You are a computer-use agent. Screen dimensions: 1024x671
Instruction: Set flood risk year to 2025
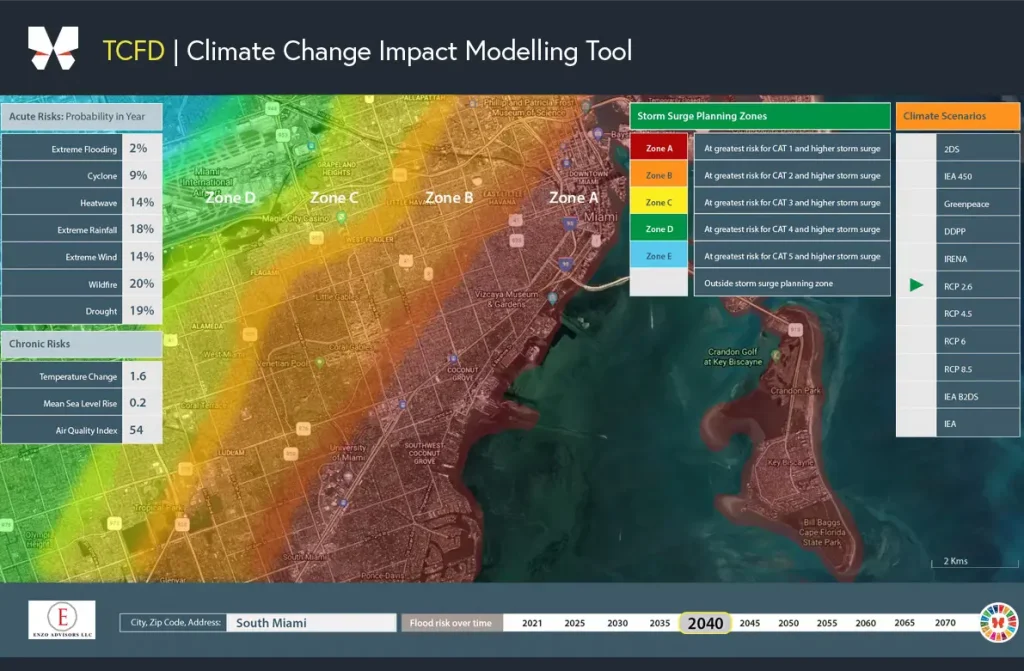pos(575,623)
